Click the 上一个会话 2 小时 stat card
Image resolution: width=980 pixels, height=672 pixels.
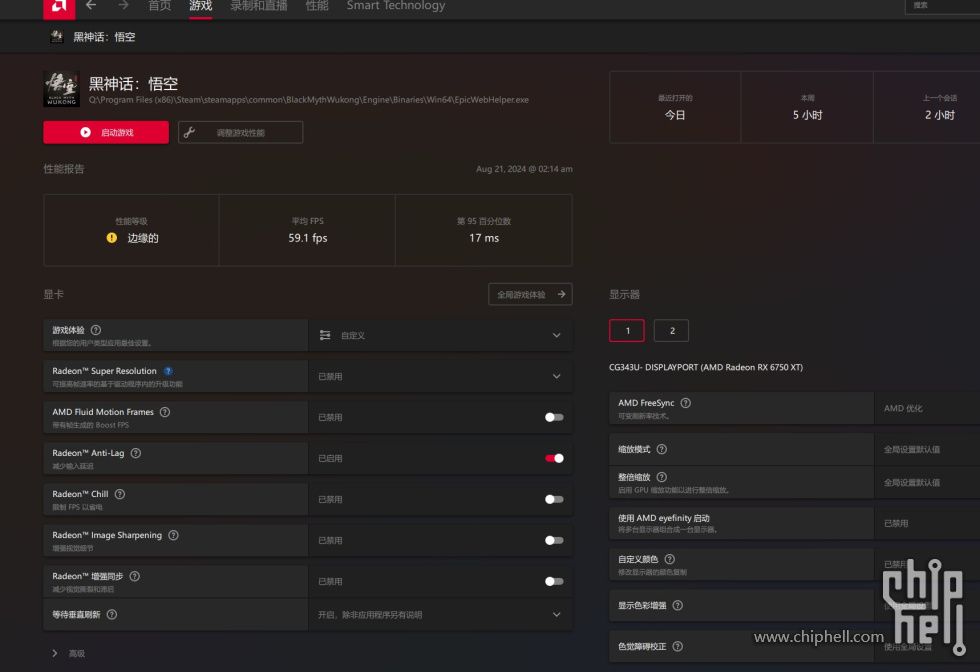coord(927,108)
